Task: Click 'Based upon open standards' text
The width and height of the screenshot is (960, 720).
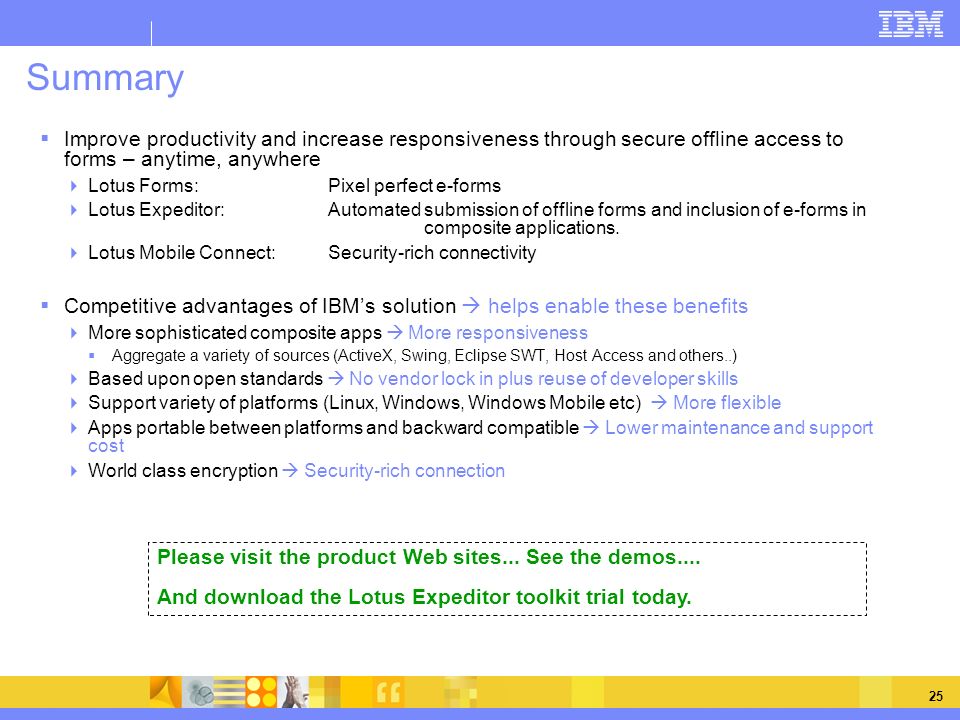Action: click(x=206, y=379)
